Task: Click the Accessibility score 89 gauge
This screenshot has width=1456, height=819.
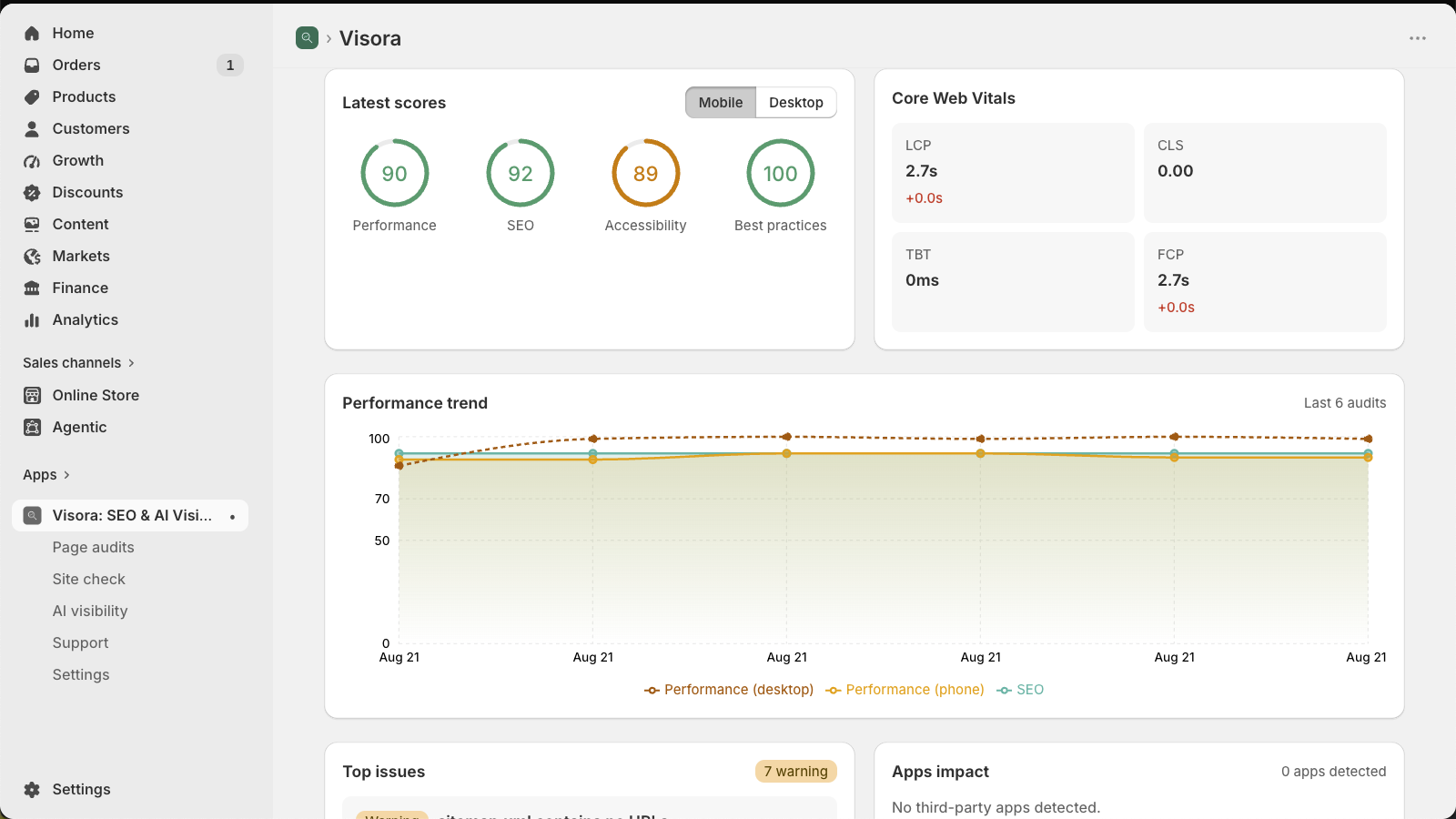Action: 646,173
